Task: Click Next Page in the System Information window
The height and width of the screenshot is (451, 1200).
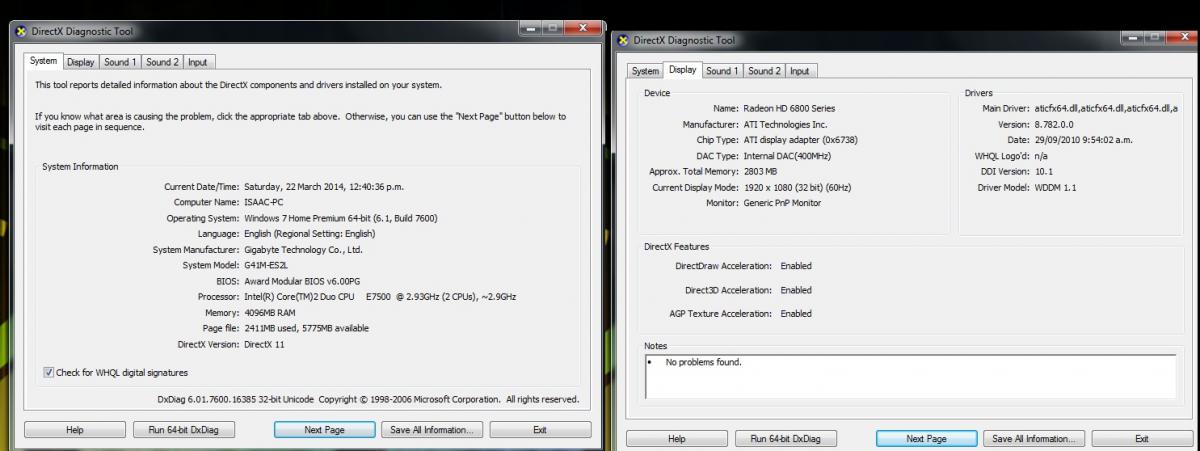Action: point(324,430)
